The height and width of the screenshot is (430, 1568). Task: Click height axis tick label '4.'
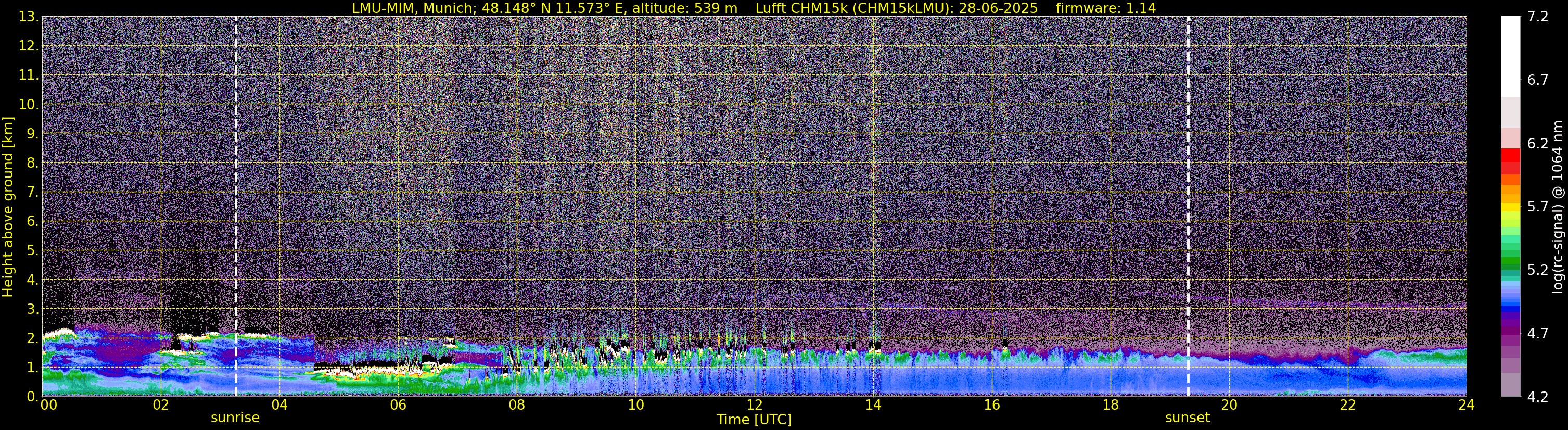click(33, 280)
